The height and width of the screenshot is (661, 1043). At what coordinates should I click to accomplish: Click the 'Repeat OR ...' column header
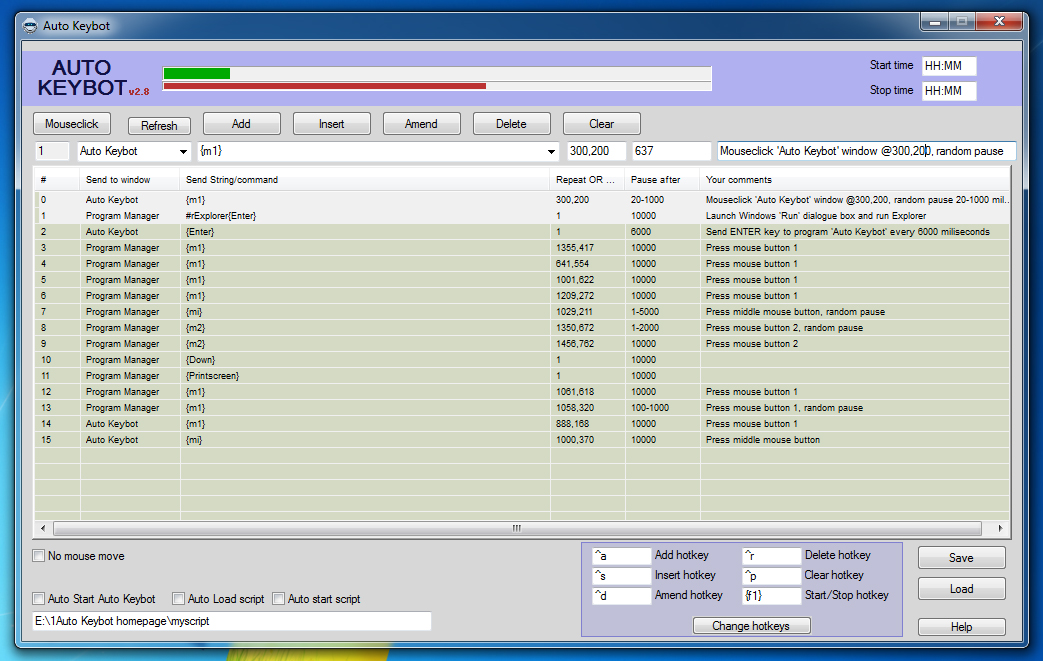[x=587, y=180]
